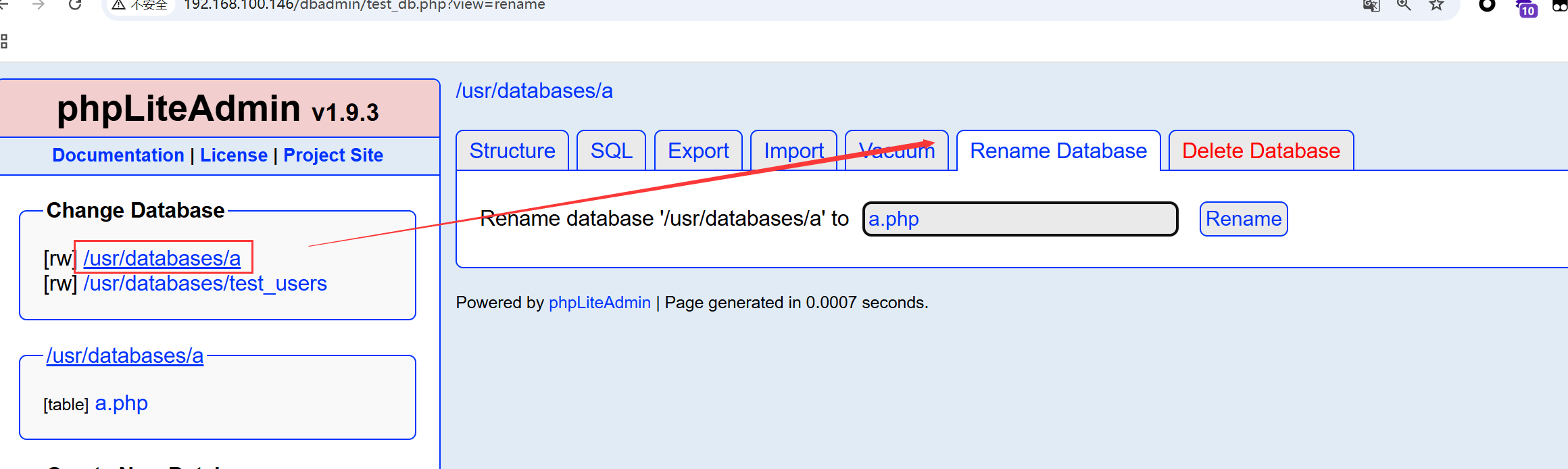Go to the Export tab
1568x469 pixels.
[x=698, y=151]
